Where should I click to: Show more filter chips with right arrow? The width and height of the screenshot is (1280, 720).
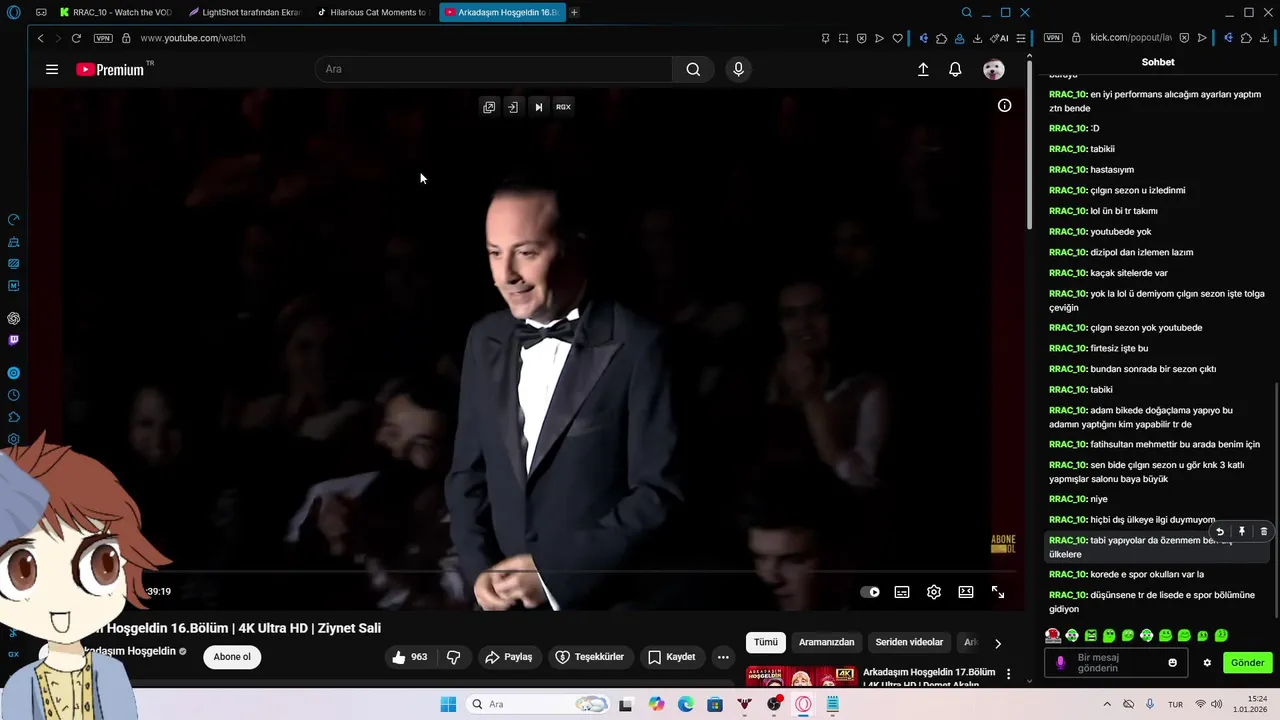point(997,643)
